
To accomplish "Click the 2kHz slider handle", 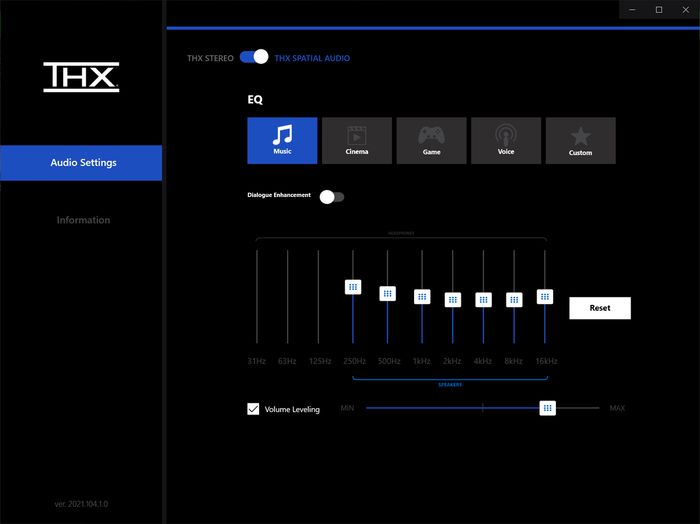I will pyautogui.click(x=453, y=300).
